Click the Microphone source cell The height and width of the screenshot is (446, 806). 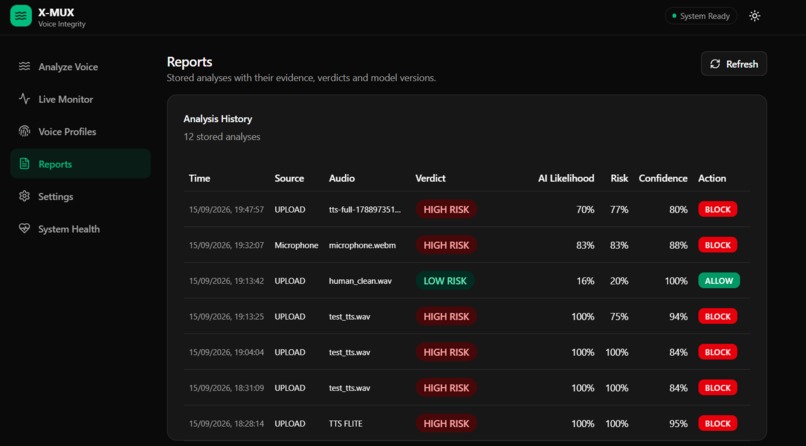click(x=296, y=245)
